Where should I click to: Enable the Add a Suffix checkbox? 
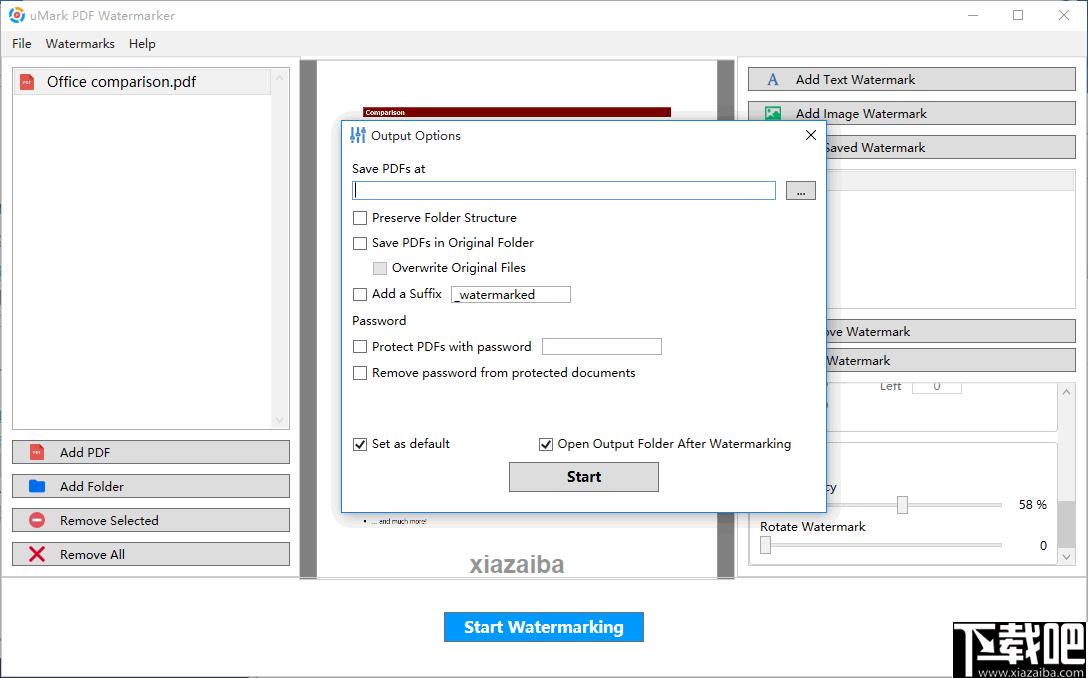(359, 294)
